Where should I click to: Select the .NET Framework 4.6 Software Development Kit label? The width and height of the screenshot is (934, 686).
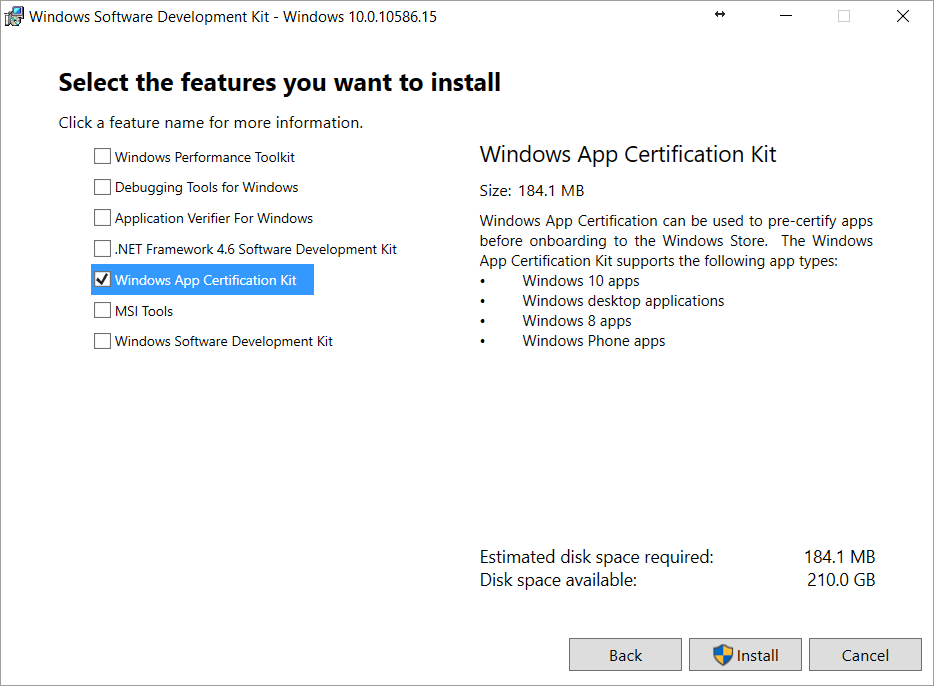(256, 249)
